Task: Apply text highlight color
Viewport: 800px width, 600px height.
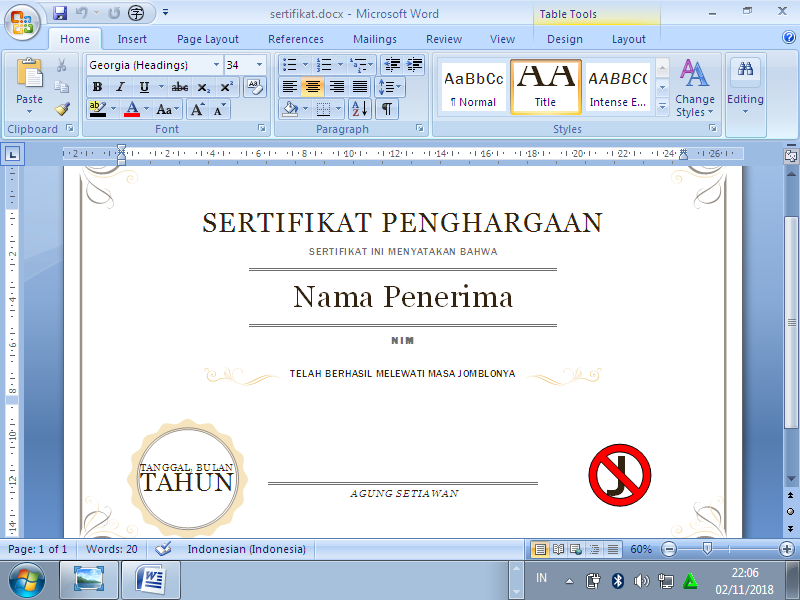Action: [98, 108]
